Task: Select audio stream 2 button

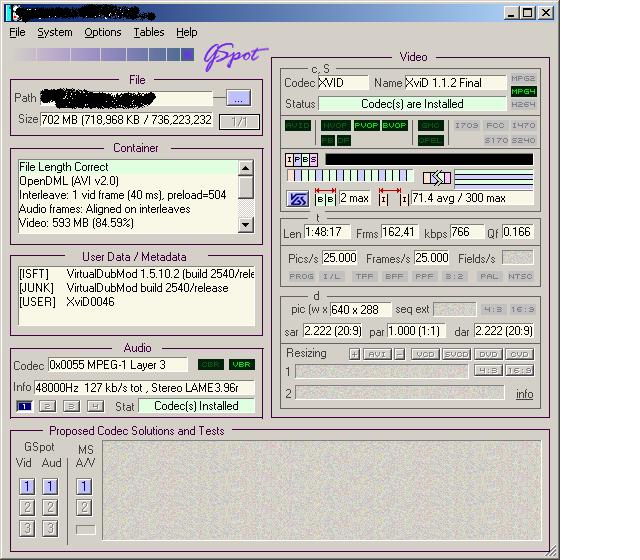Action: (x=48, y=406)
